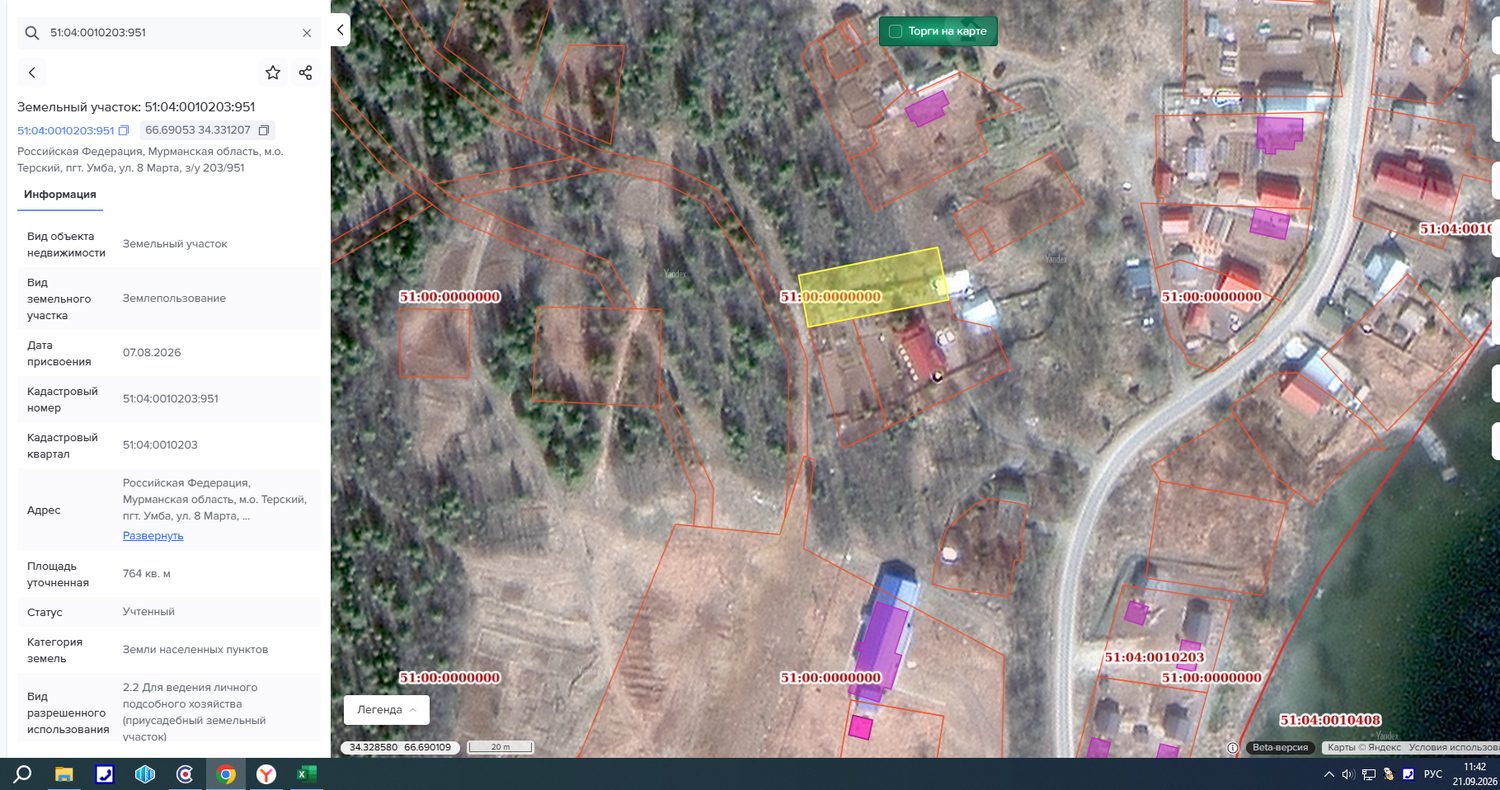Add the parcel to favorites with the star icon
This screenshot has width=1500, height=790.
click(x=273, y=73)
